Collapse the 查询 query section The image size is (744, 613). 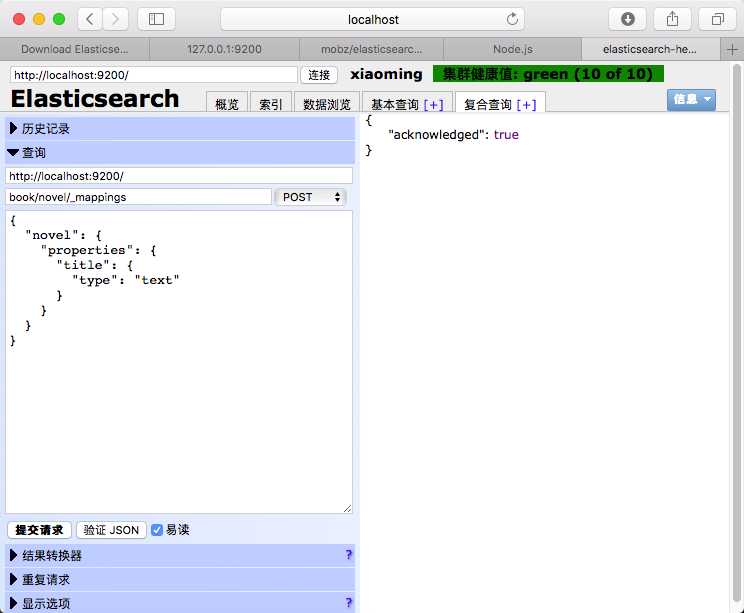(x=180, y=152)
